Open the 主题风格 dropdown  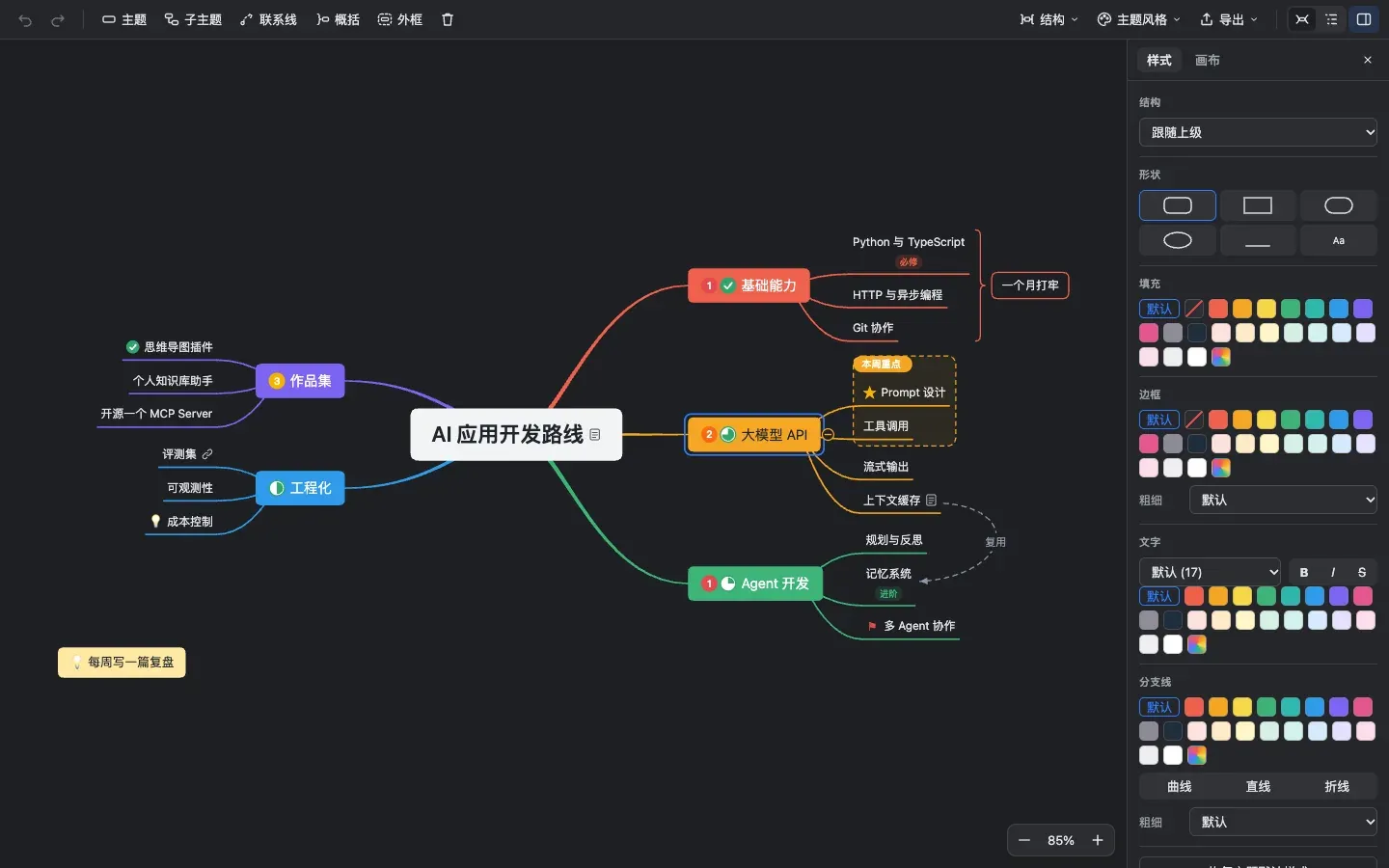[x=1139, y=19]
